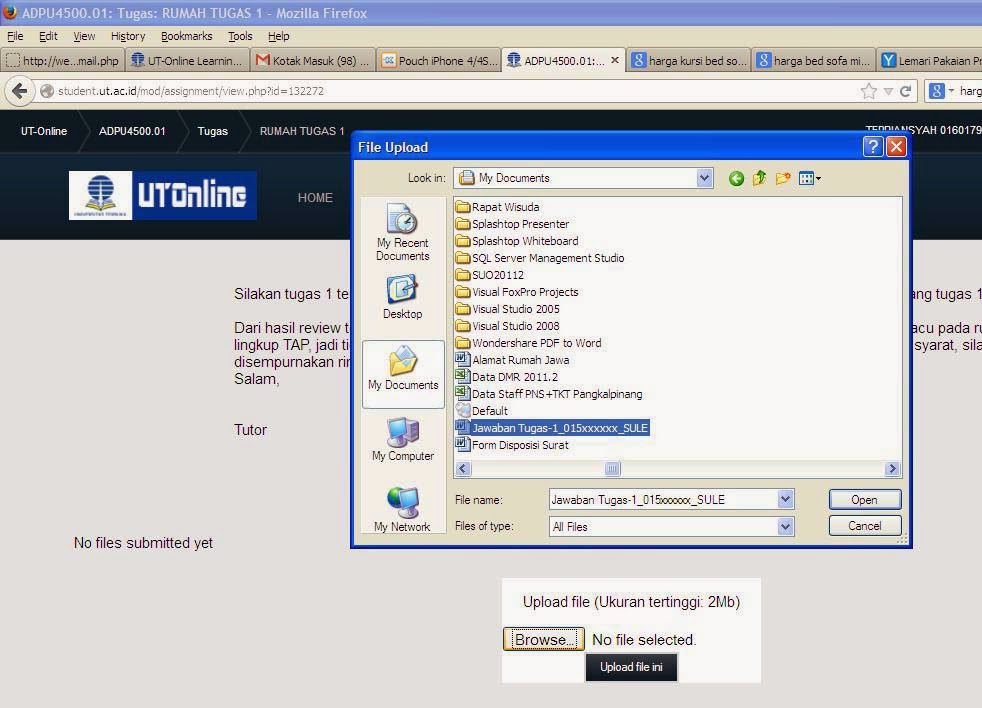Go back a folder using the green back arrow
Screen dimensions: 982x708
click(x=736, y=178)
